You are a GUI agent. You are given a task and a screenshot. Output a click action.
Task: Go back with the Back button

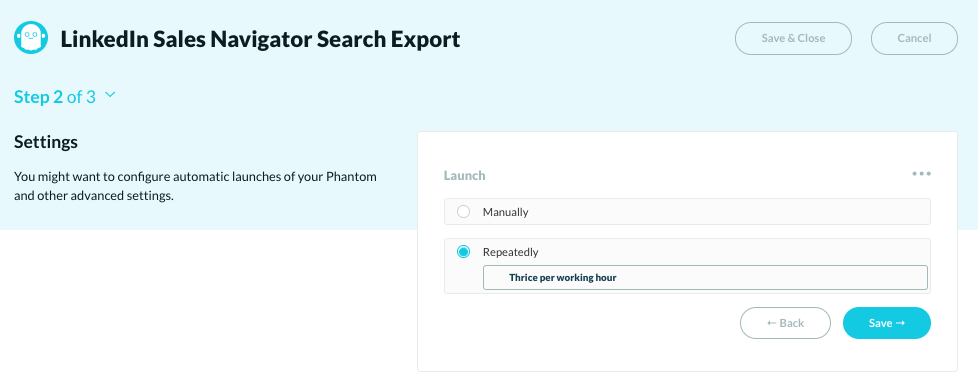(785, 323)
